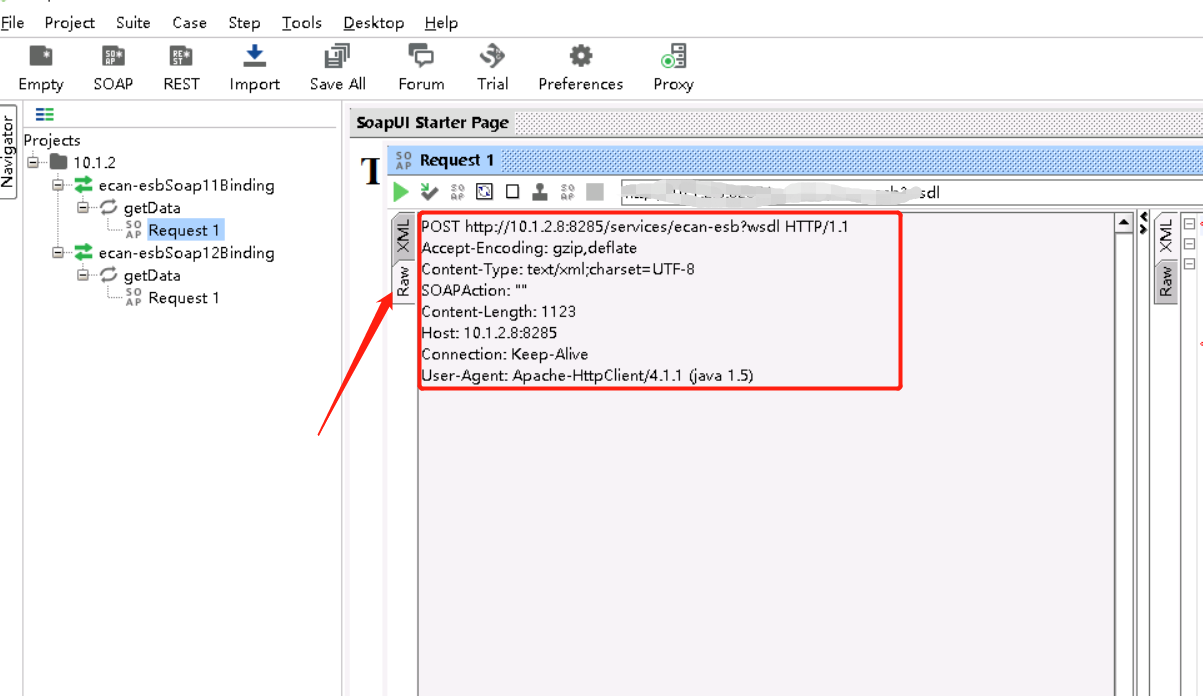Save All projects

pos(337,68)
